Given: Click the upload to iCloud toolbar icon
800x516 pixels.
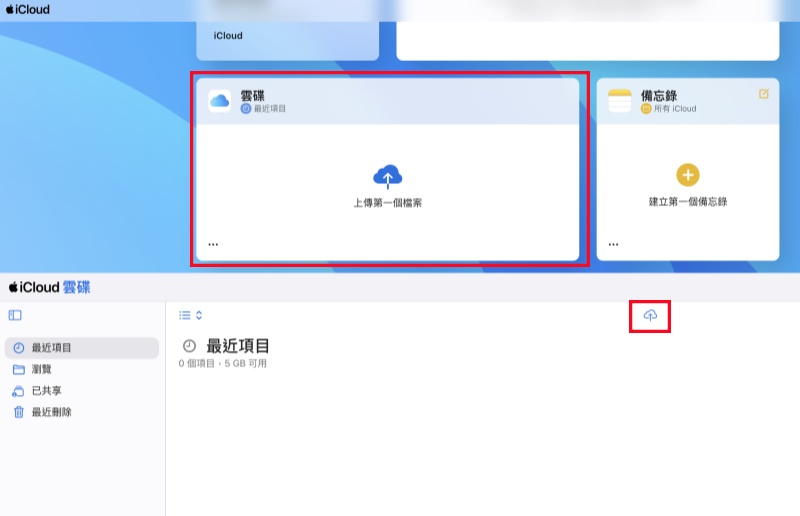Looking at the screenshot, I should coord(650,315).
